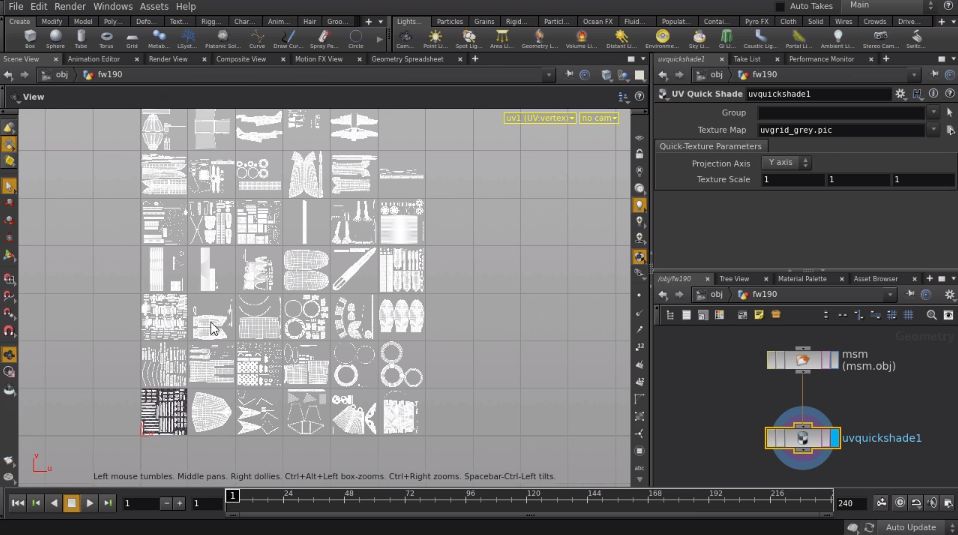958x535 pixels.
Task: Open the Render menu
Action: pos(70,6)
